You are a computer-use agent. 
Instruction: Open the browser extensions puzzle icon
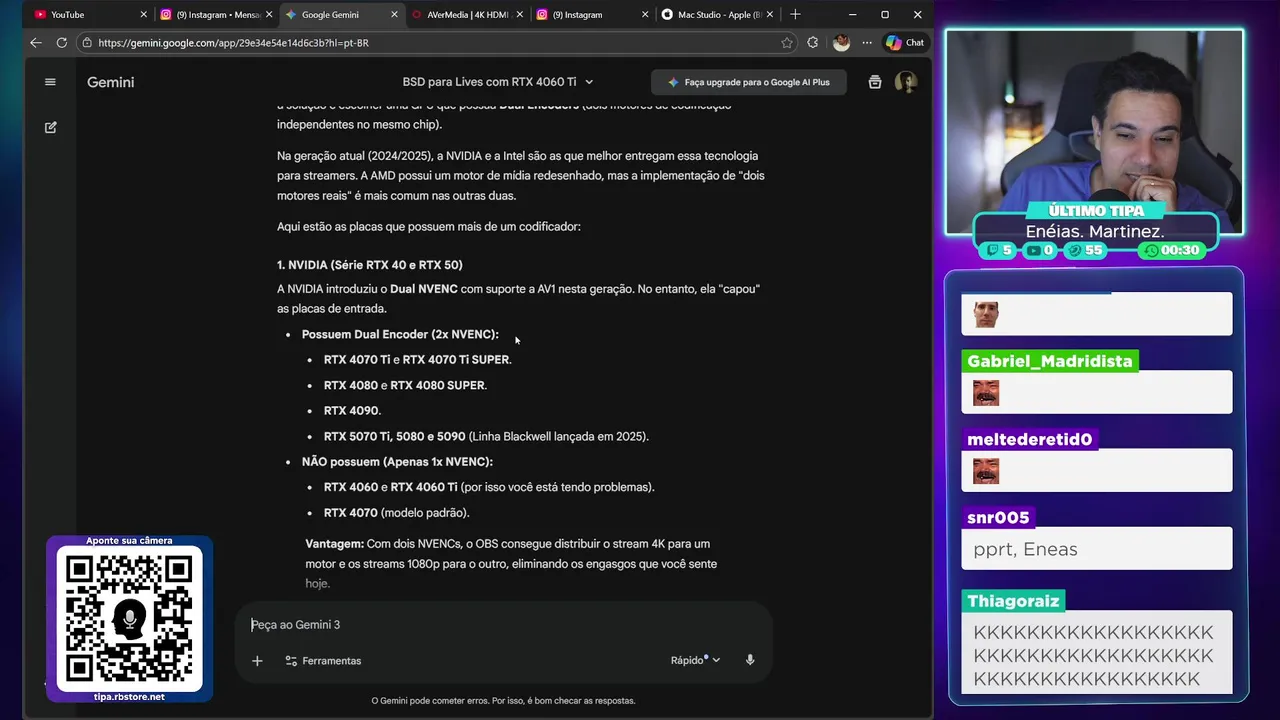tap(812, 43)
